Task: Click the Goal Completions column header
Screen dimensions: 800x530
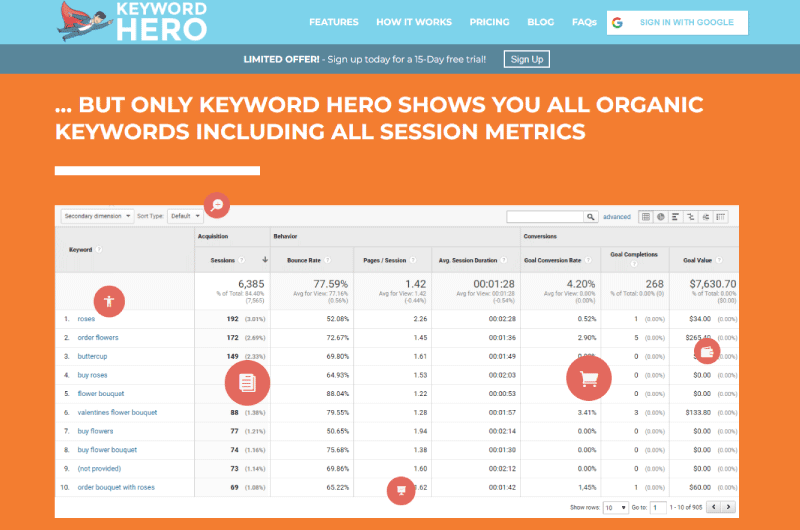Action: coord(634,255)
